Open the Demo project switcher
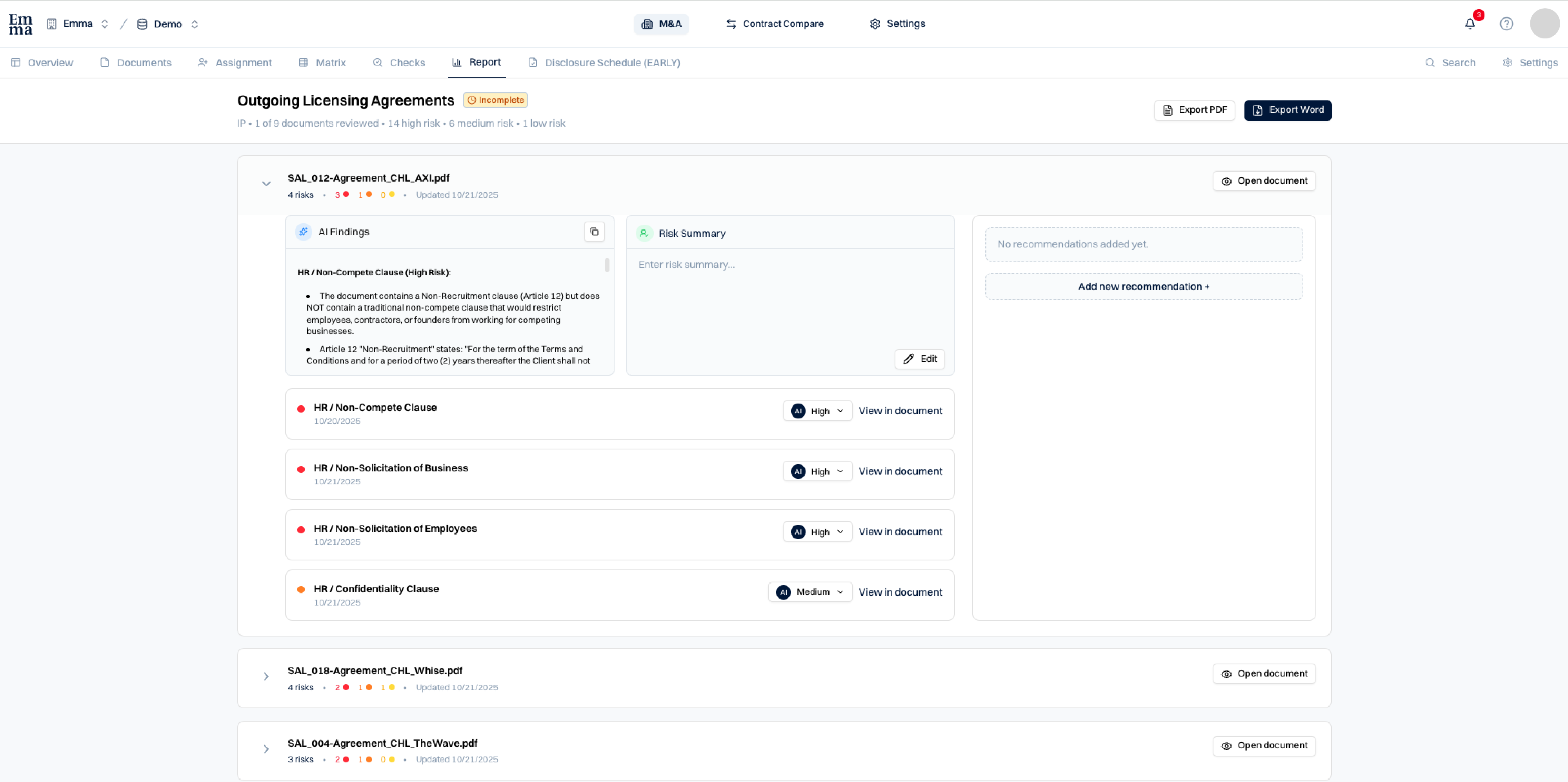This screenshot has height=782, width=1568. [x=168, y=24]
